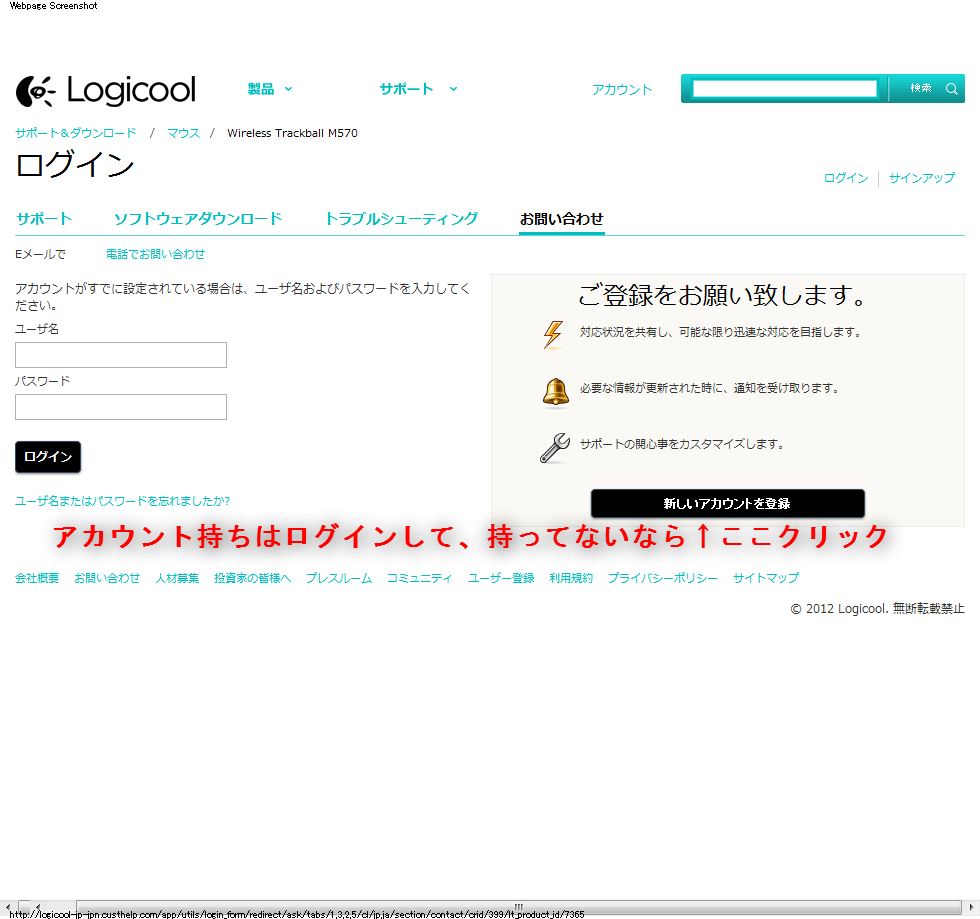The image size is (980, 919).
Task: Expand the サポート header dropdown arrow
Action: [x=453, y=89]
